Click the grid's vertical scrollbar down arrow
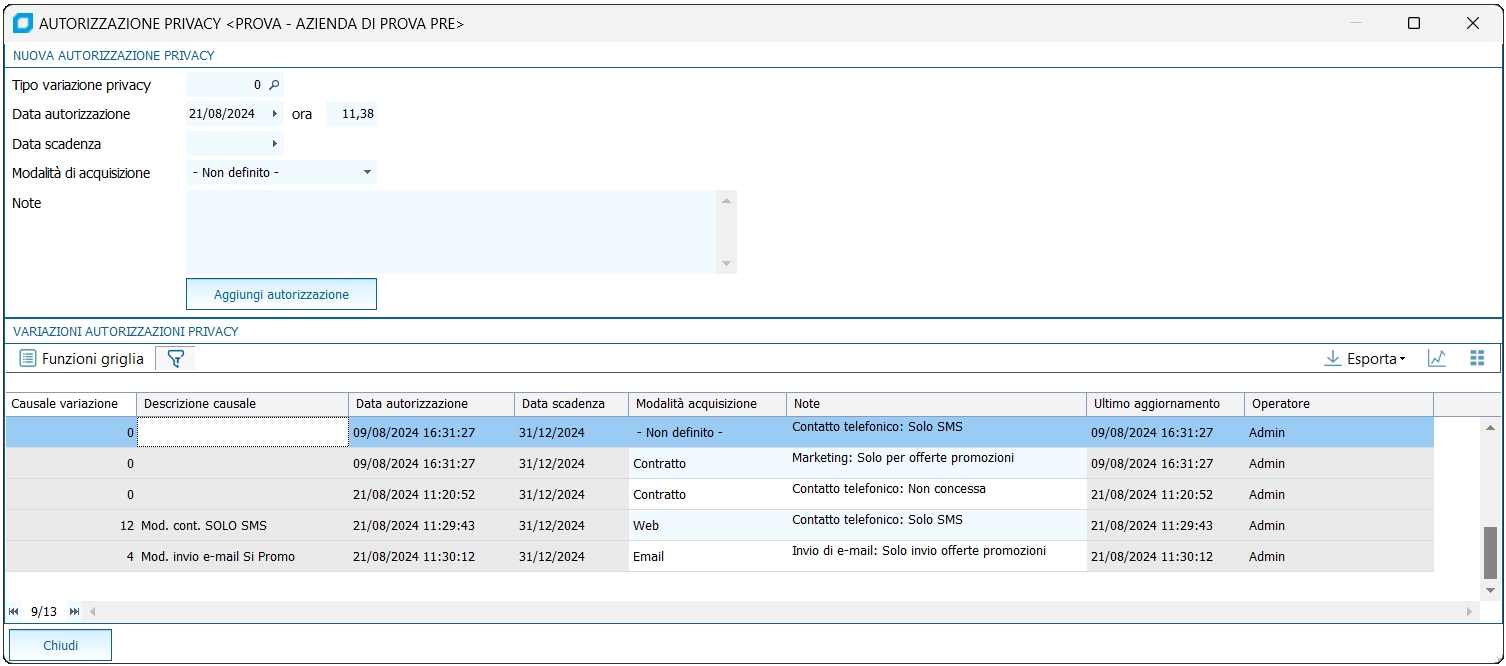This screenshot has width=1506, height=666. click(x=1490, y=591)
